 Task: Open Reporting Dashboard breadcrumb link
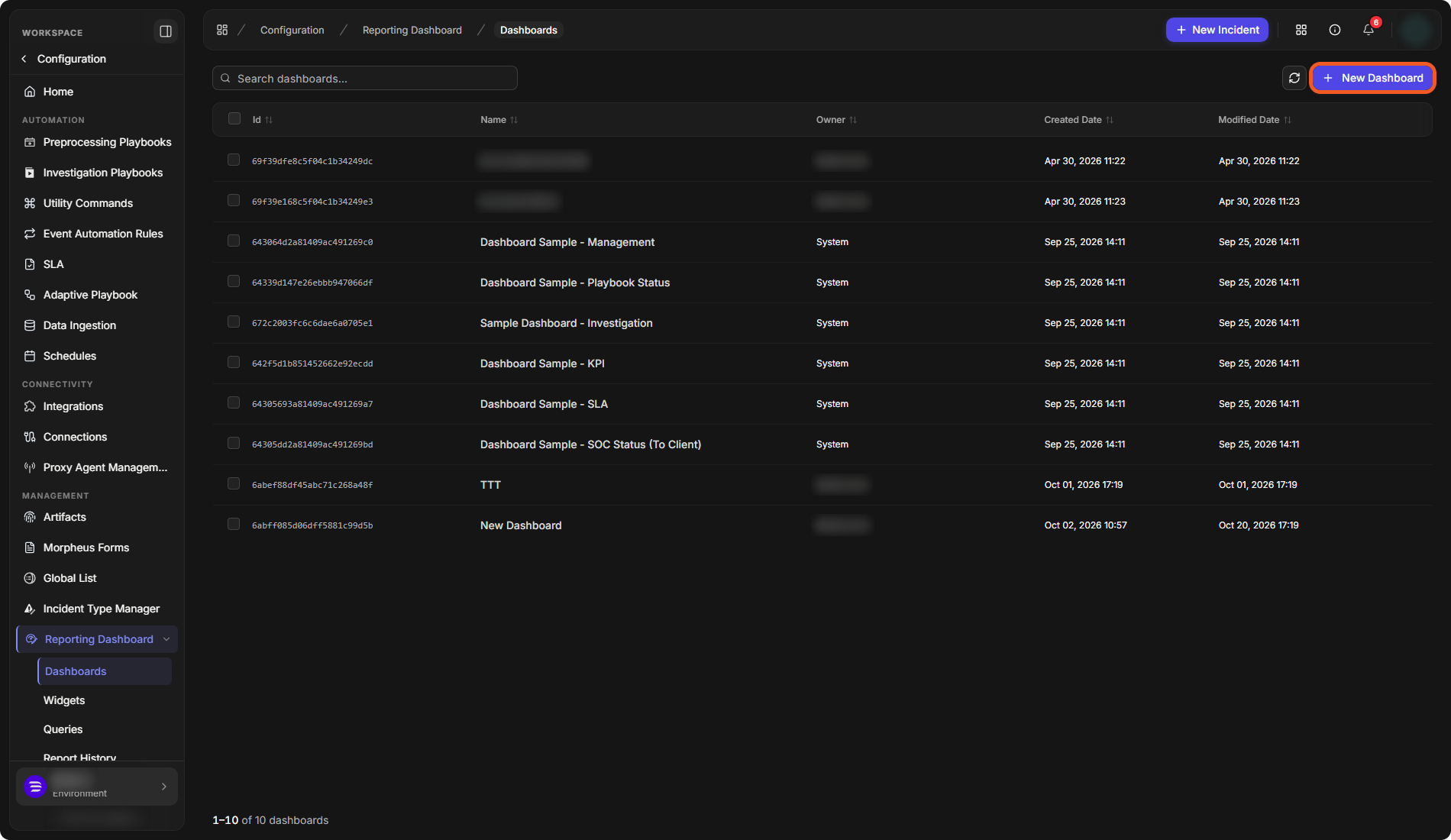click(x=412, y=30)
